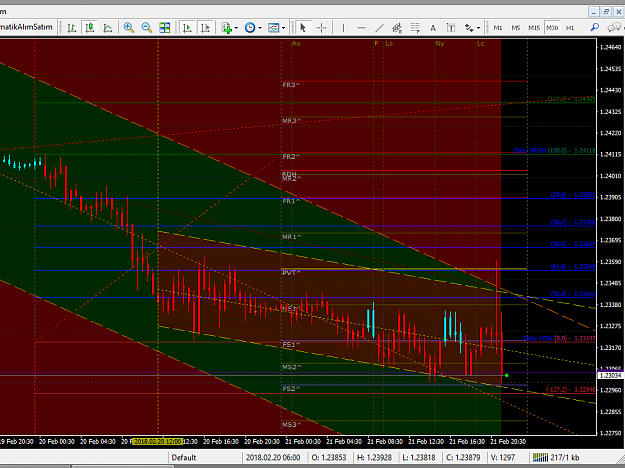Select the text tool A
Viewport: 625px width, 468px height.
click(433, 28)
